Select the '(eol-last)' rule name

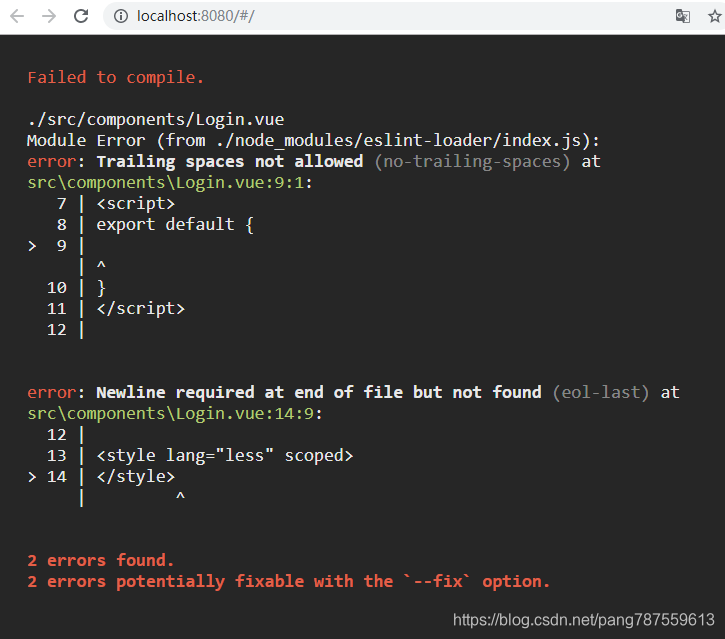601,392
